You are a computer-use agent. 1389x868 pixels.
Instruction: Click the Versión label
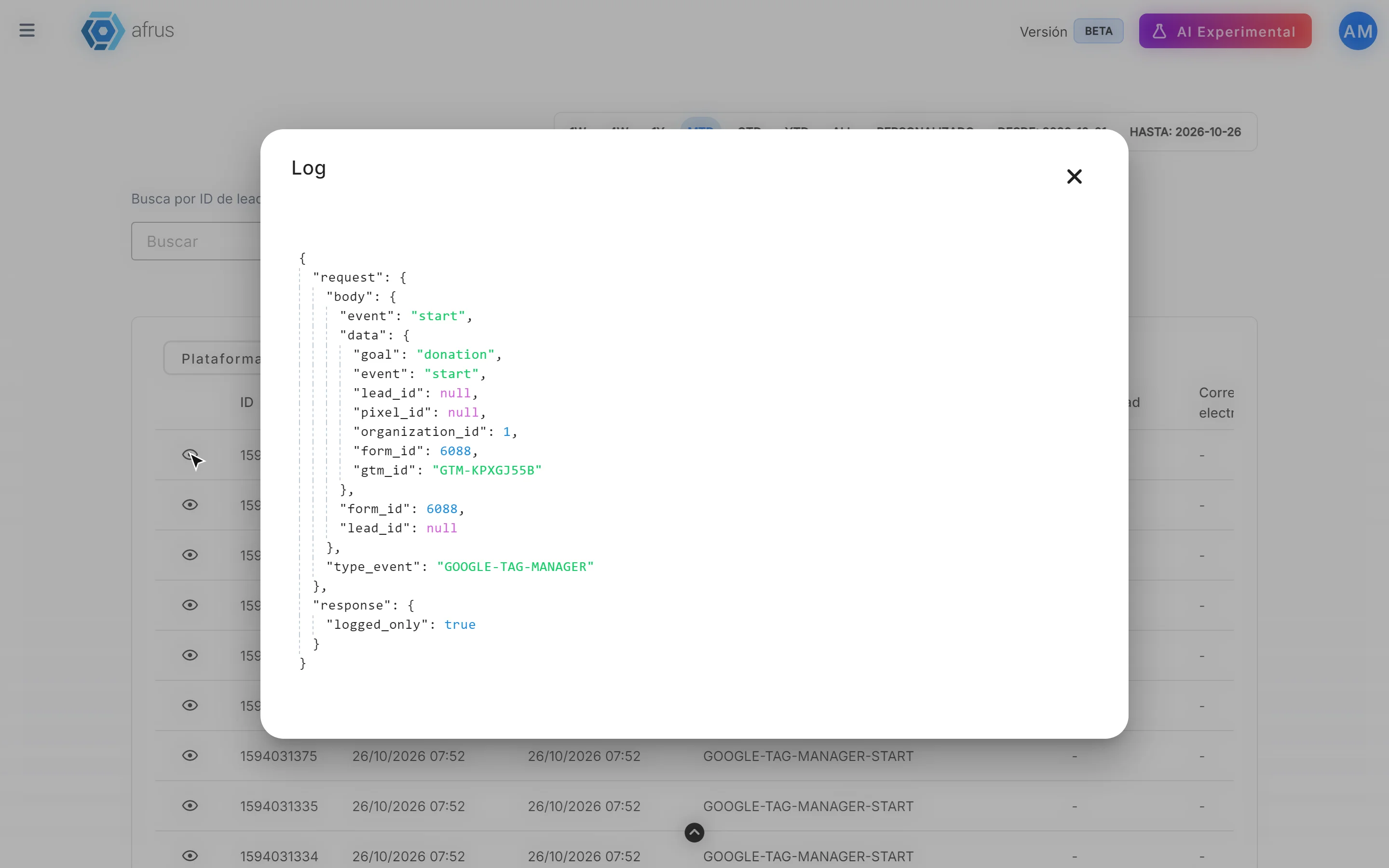coord(1043,31)
